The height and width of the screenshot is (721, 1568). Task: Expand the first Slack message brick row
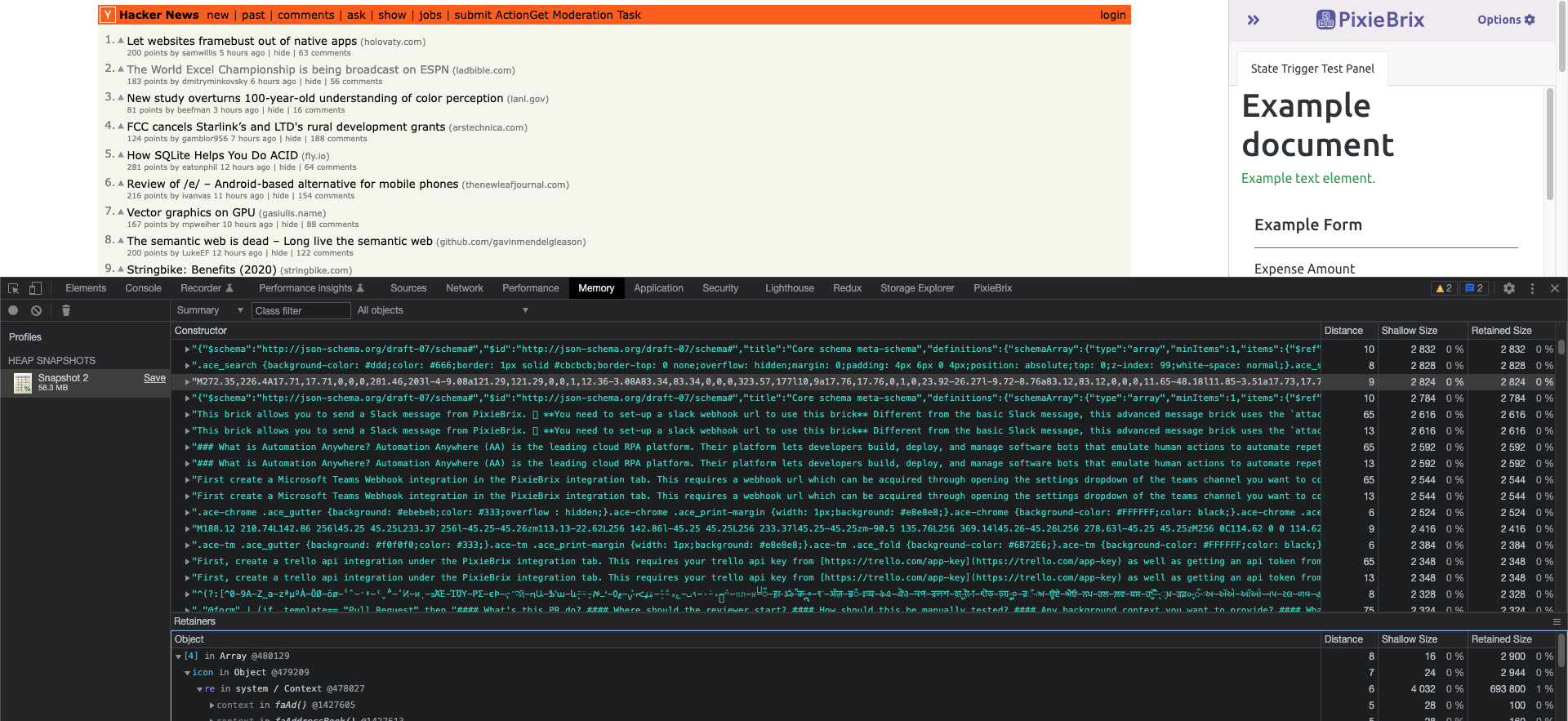pos(187,415)
